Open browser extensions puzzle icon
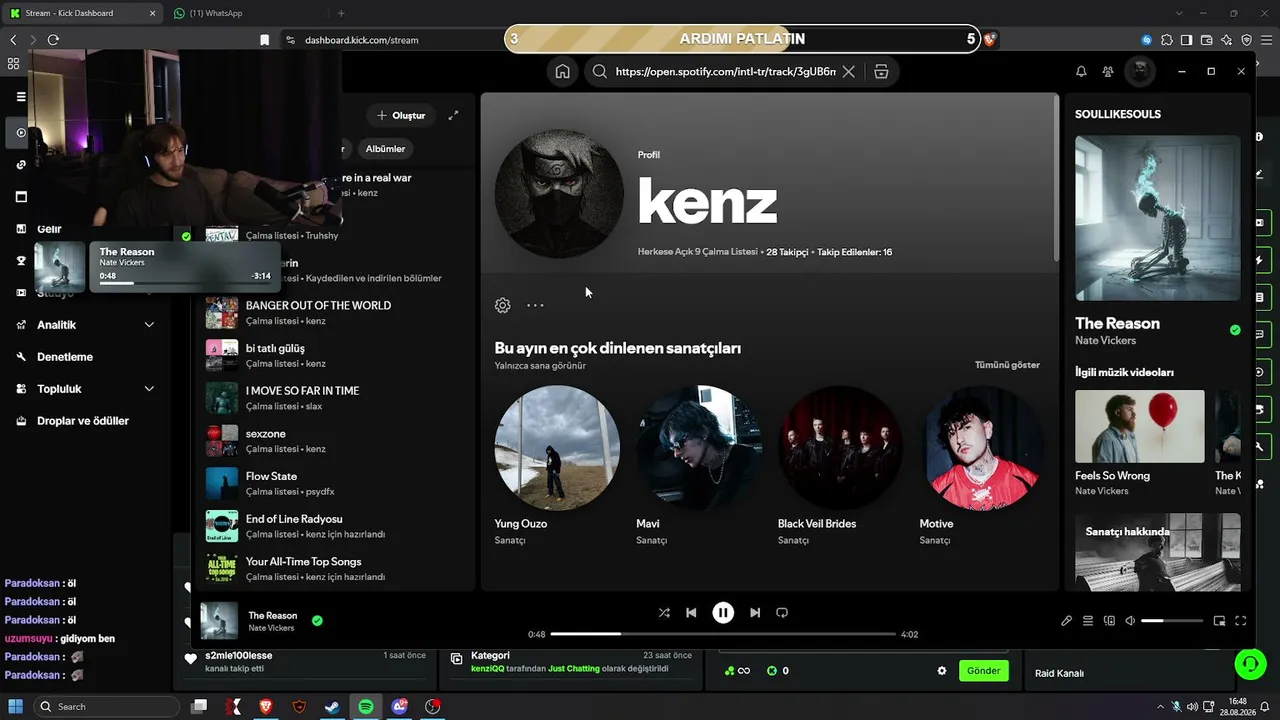The height and width of the screenshot is (720, 1280). coord(1166,40)
